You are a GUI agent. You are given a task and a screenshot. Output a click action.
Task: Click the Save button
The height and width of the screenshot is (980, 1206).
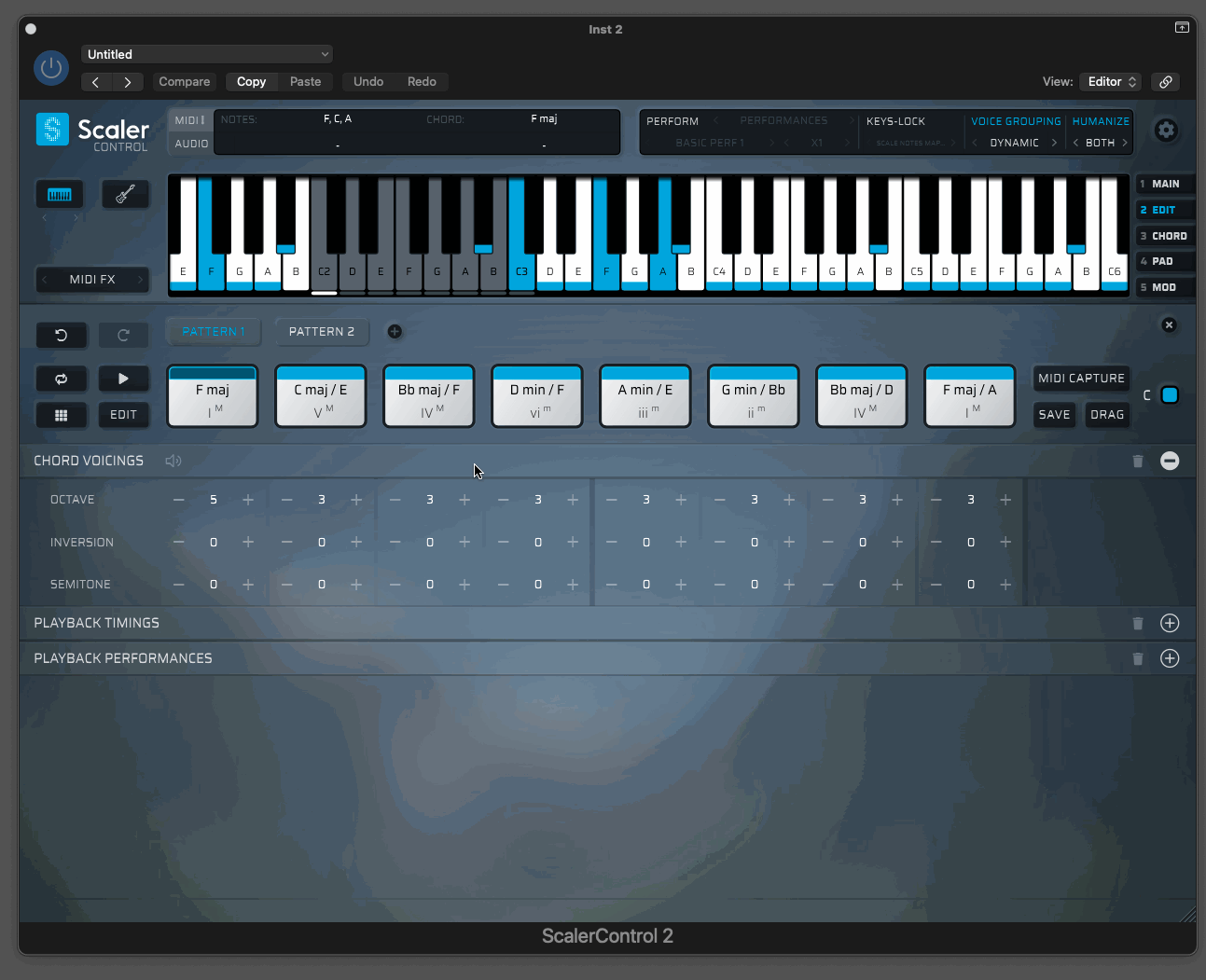point(1054,415)
